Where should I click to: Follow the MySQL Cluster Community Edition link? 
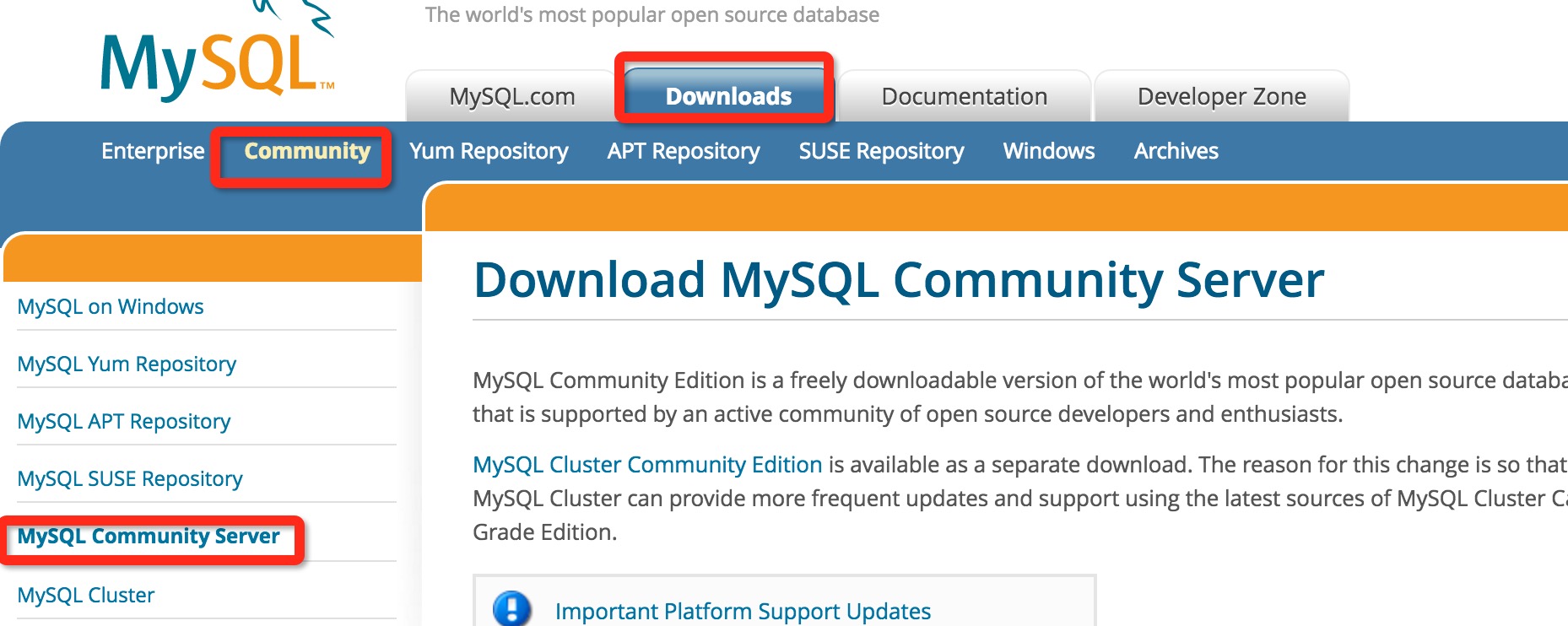click(647, 465)
